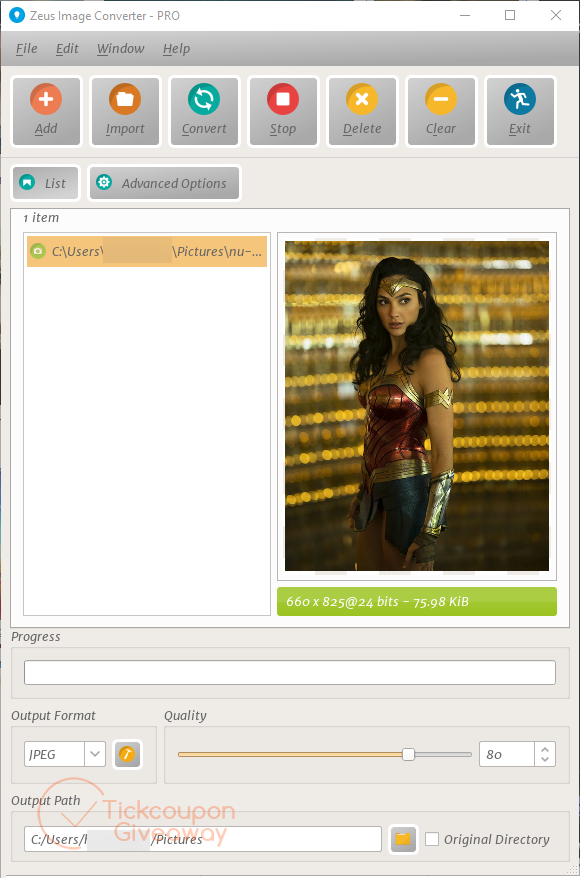580x878 pixels.
Task: Minimize the Zeus Image Converter window
Action: click(464, 15)
